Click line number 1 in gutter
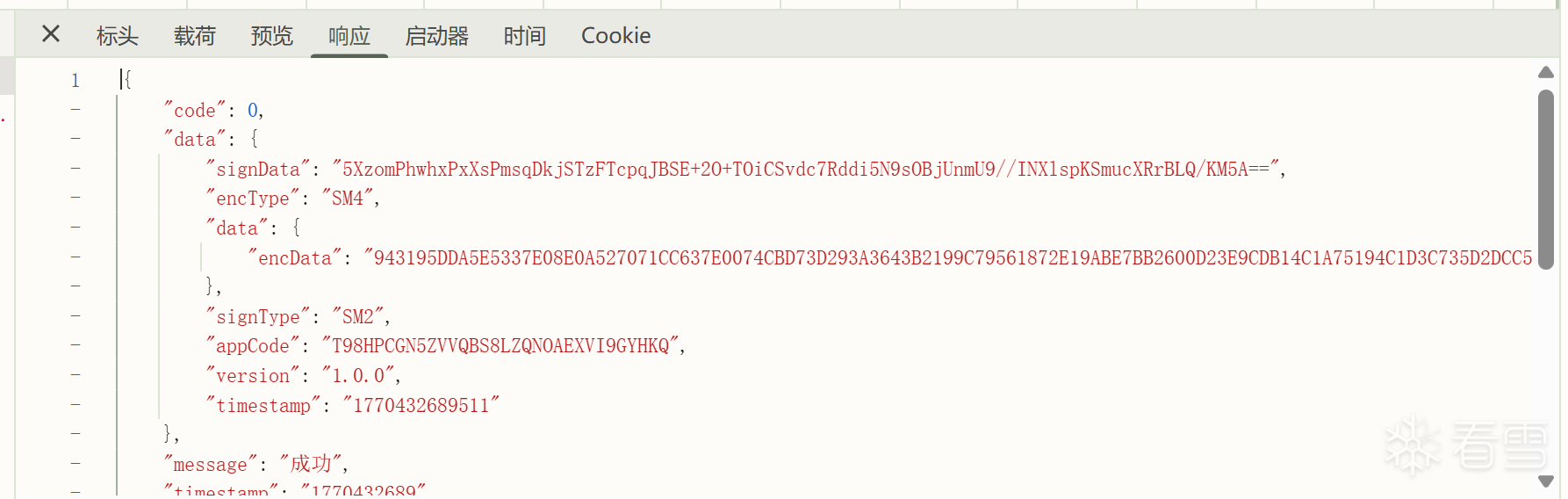1568x499 pixels. tap(76, 81)
